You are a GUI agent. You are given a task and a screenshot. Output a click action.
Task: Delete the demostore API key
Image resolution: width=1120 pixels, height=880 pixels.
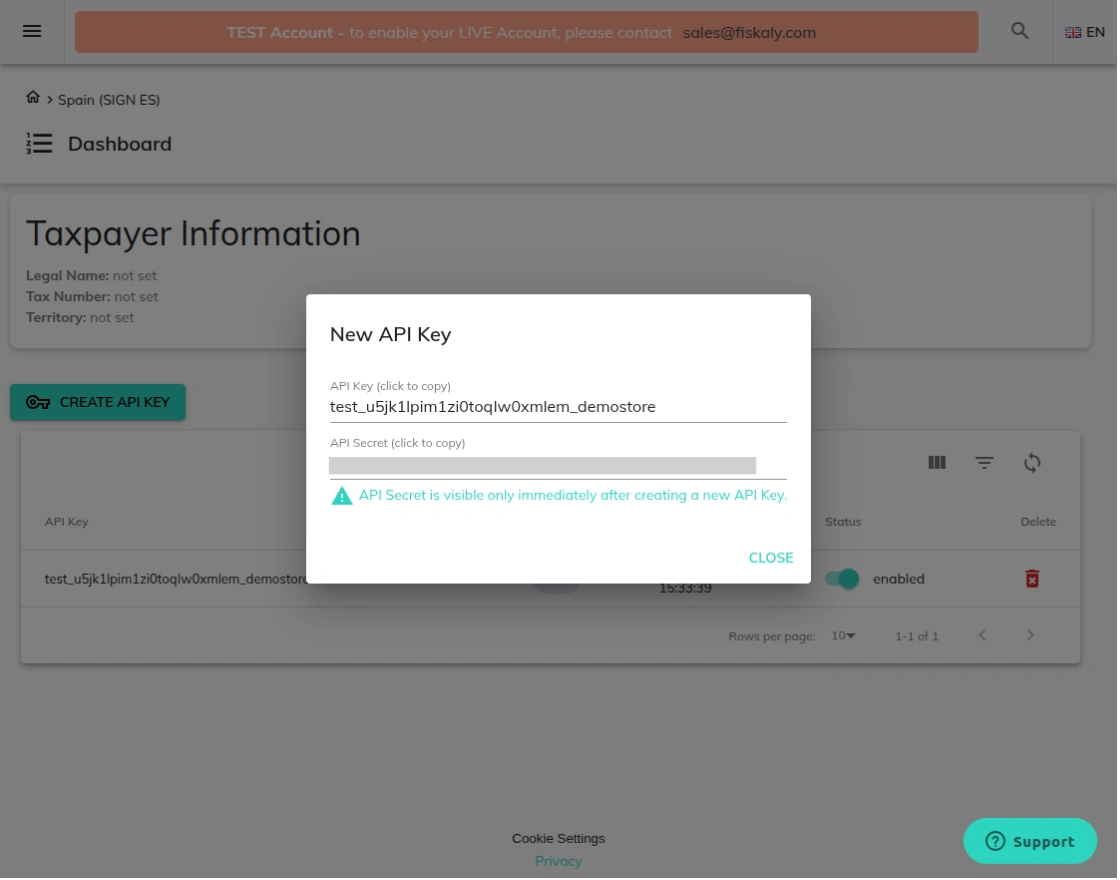[1034, 579]
